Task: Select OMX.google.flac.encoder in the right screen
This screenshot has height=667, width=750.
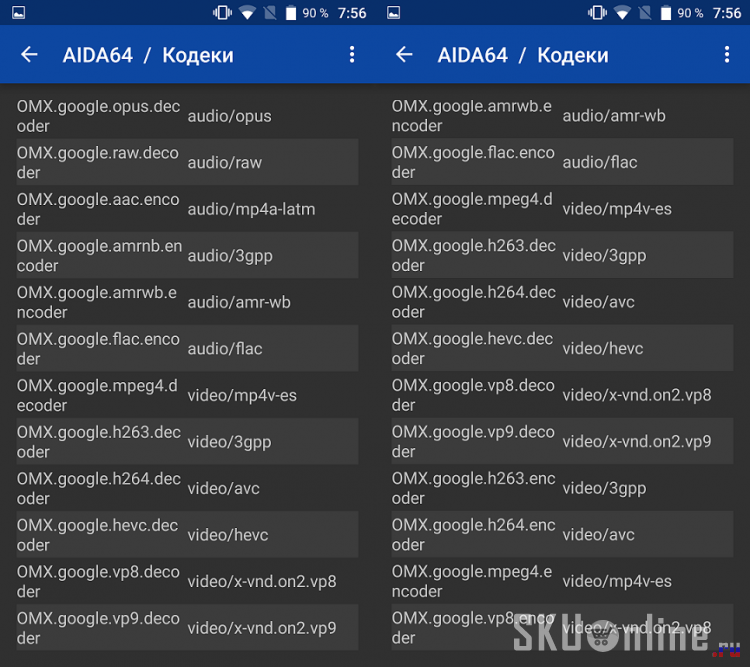Action: [x=562, y=162]
